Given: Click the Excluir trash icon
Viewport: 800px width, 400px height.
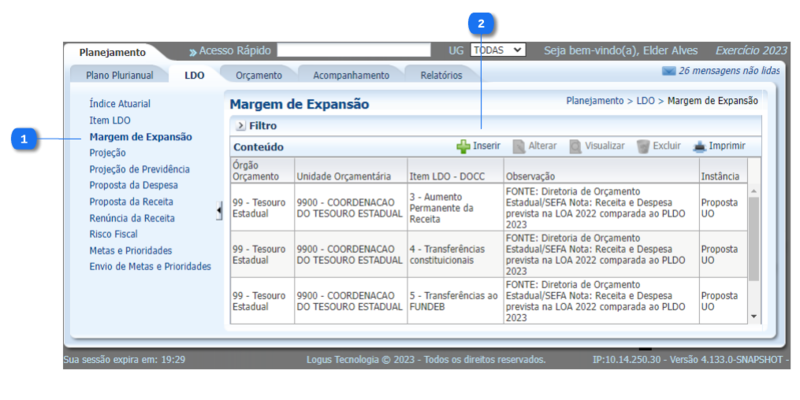Looking at the screenshot, I should coord(643,146).
